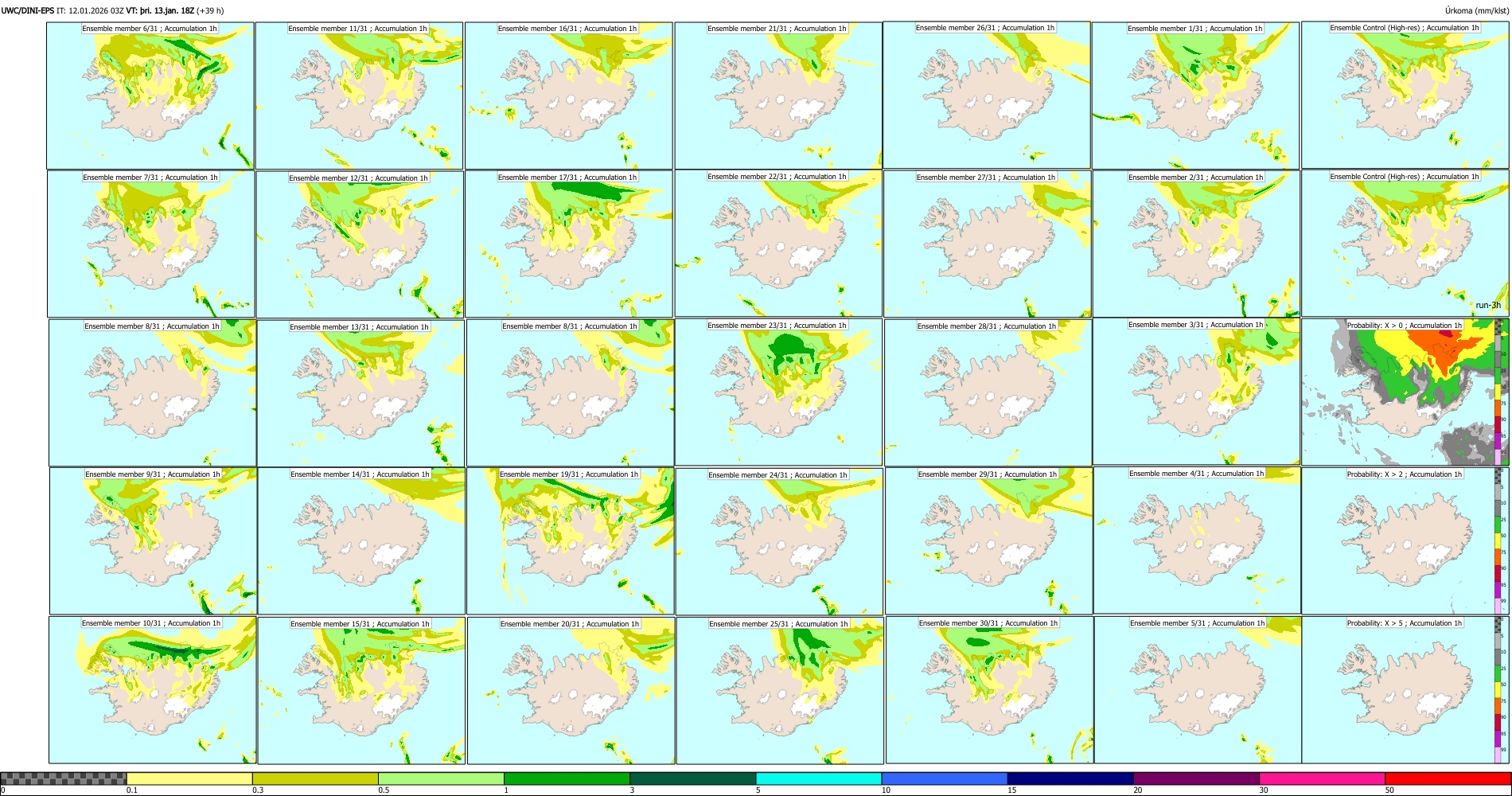Click the Ensemble member 26/31 map
Image resolution: width=1512 pixels, height=796 pixels.
987,95
